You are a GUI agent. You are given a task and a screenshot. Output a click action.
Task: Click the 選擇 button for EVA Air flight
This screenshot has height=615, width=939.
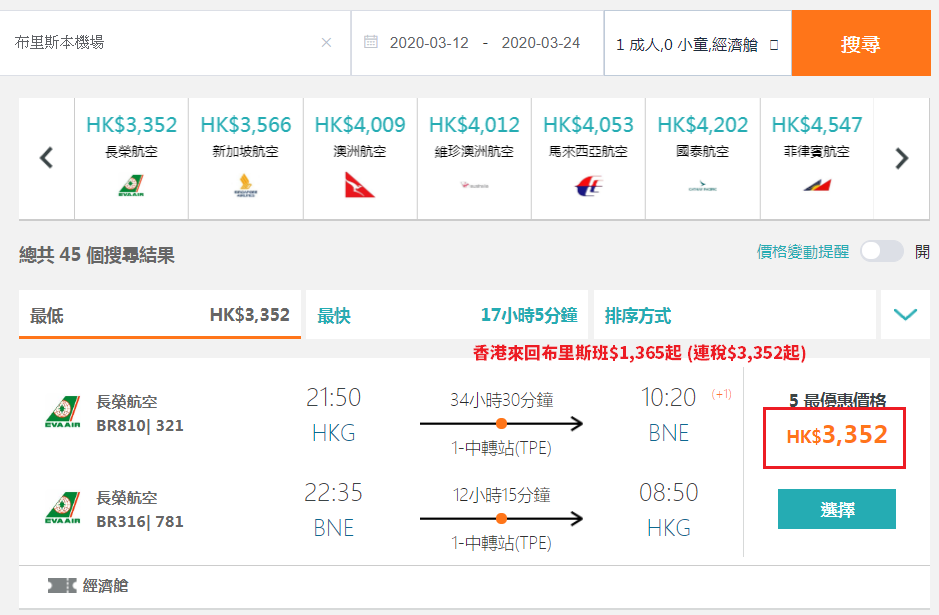pyautogui.click(x=837, y=510)
